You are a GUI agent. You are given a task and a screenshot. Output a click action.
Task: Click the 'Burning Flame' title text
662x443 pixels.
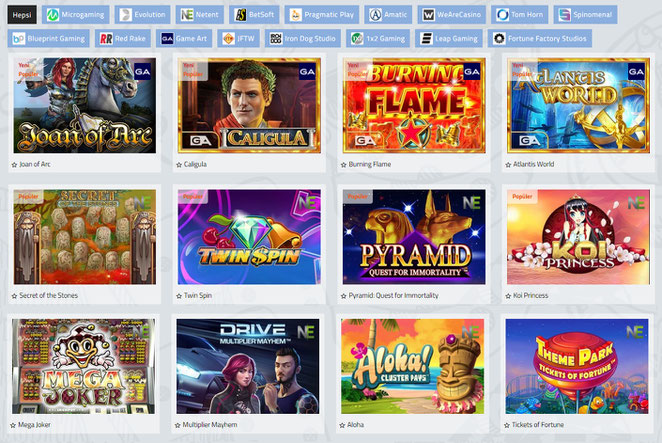pos(370,164)
